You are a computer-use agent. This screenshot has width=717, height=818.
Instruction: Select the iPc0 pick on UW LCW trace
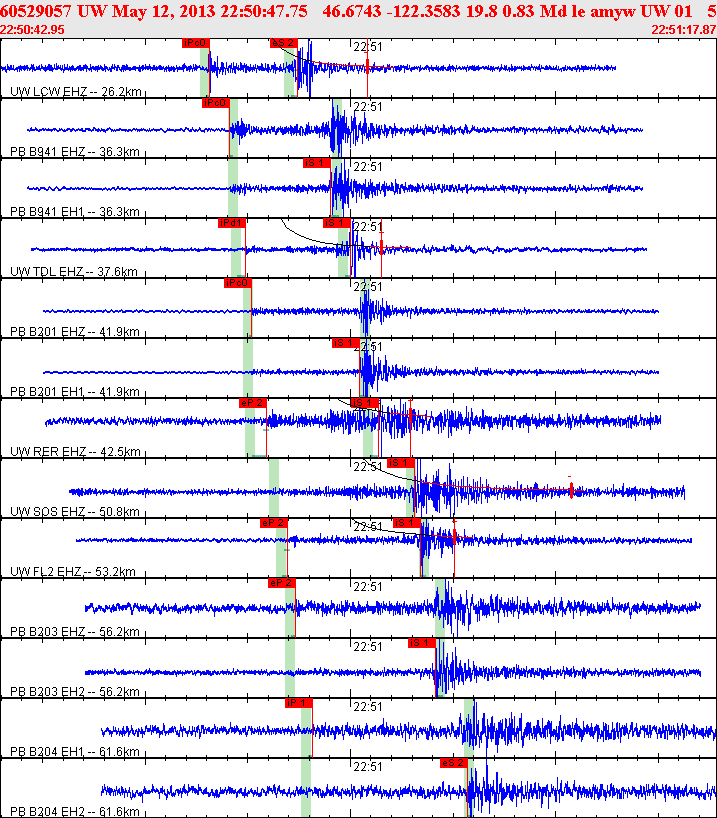tap(196, 43)
